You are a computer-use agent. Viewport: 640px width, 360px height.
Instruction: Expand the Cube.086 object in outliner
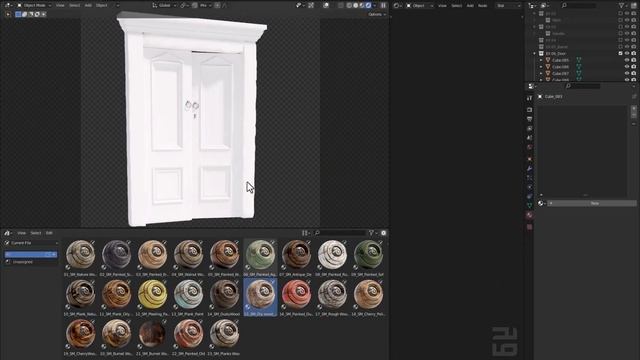tap(541, 67)
